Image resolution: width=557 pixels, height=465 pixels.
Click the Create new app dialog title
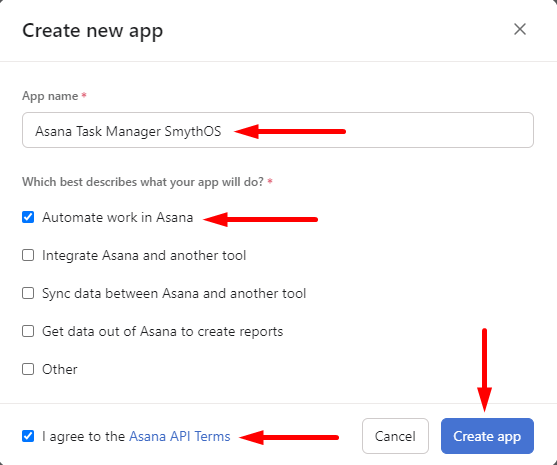click(x=92, y=31)
